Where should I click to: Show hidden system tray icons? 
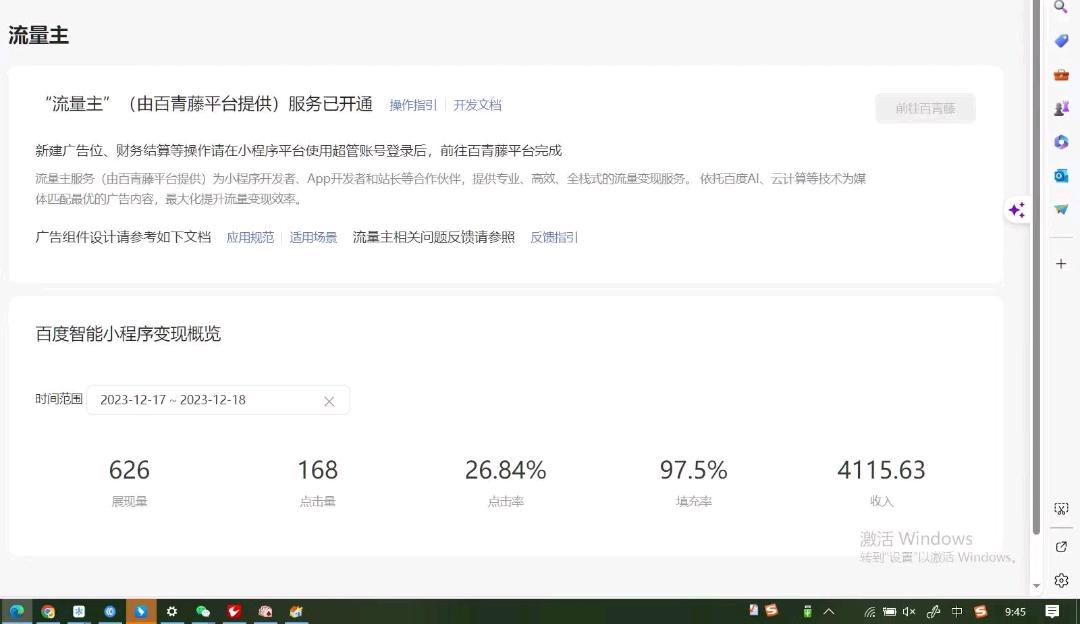point(829,611)
